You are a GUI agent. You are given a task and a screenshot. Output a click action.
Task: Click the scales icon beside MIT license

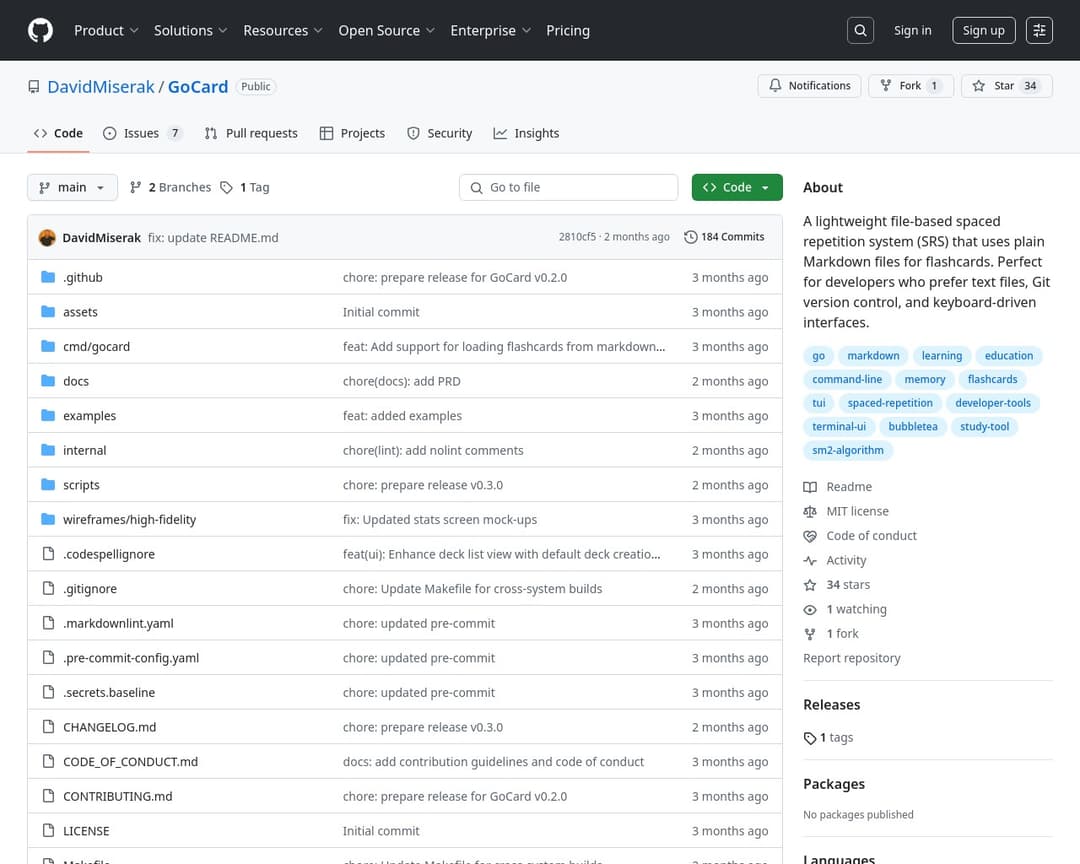[x=810, y=511]
